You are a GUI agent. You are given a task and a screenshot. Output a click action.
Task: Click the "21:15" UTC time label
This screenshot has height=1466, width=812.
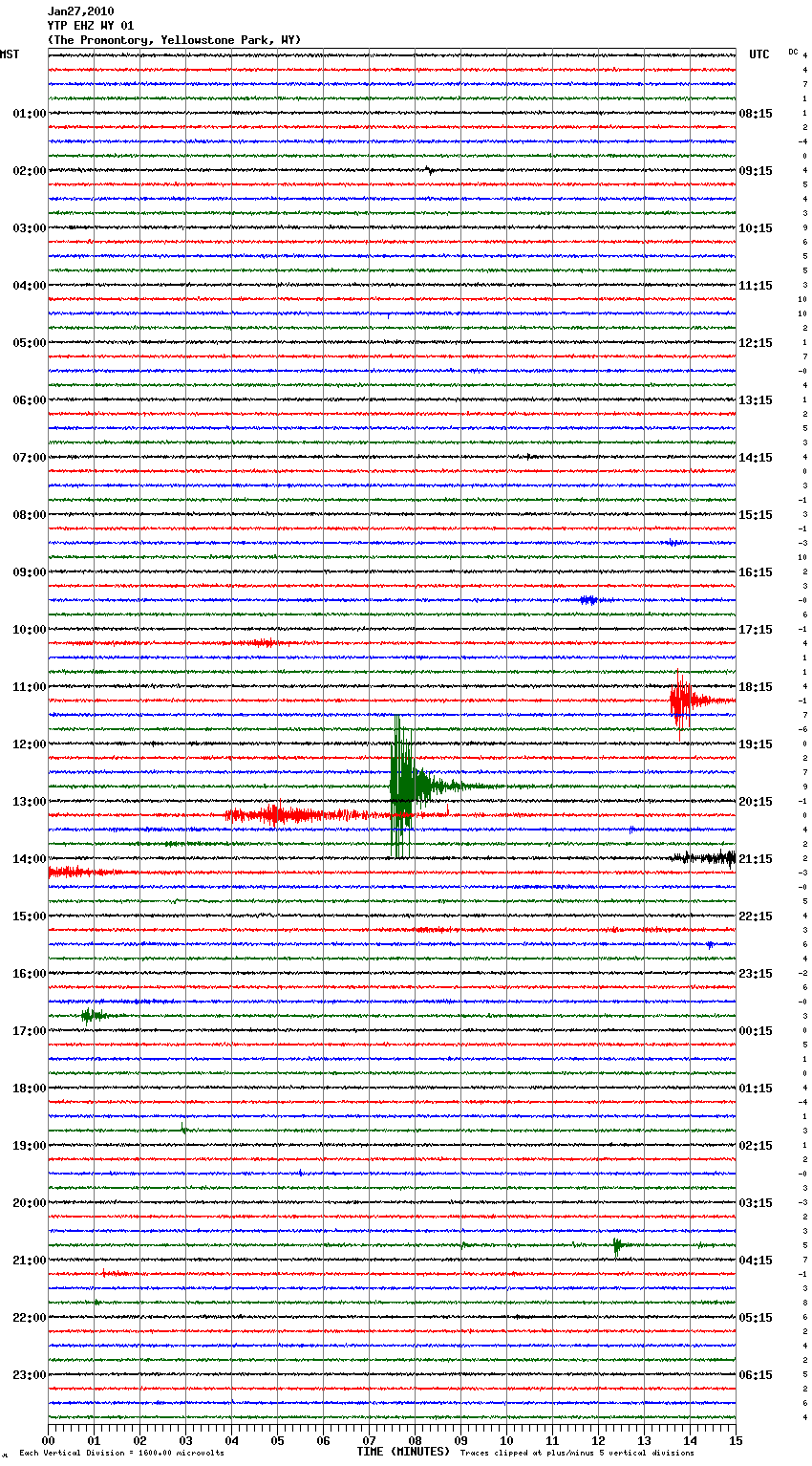756,859
